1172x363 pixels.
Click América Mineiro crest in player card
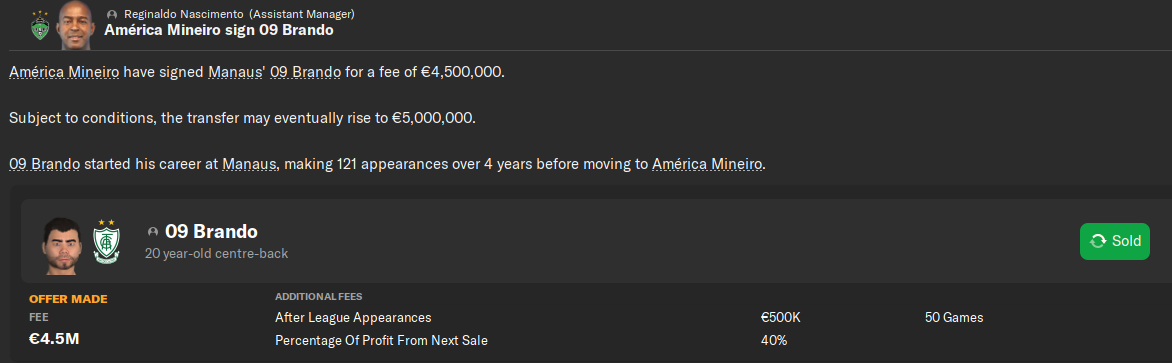105,241
